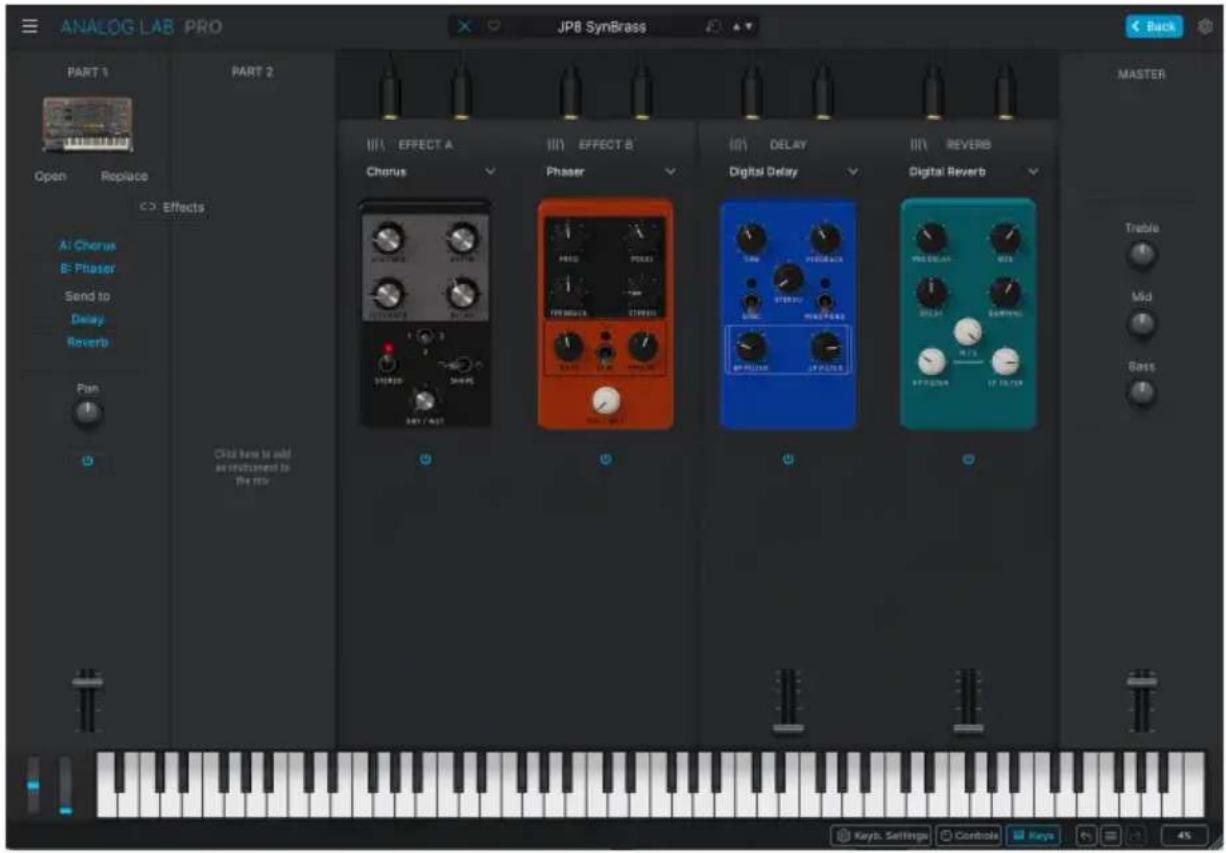Toggle the Delay power button
The width and height of the screenshot is (1226, 853).
pyautogui.click(x=788, y=460)
